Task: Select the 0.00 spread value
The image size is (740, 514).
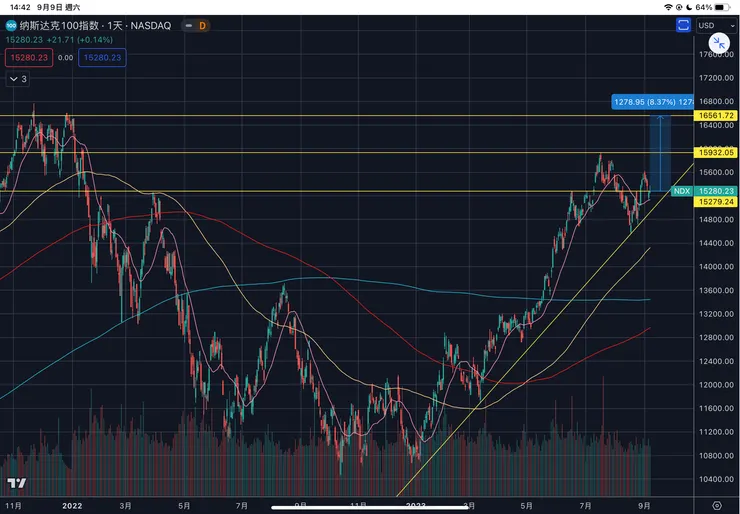Action: [x=66, y=58]
